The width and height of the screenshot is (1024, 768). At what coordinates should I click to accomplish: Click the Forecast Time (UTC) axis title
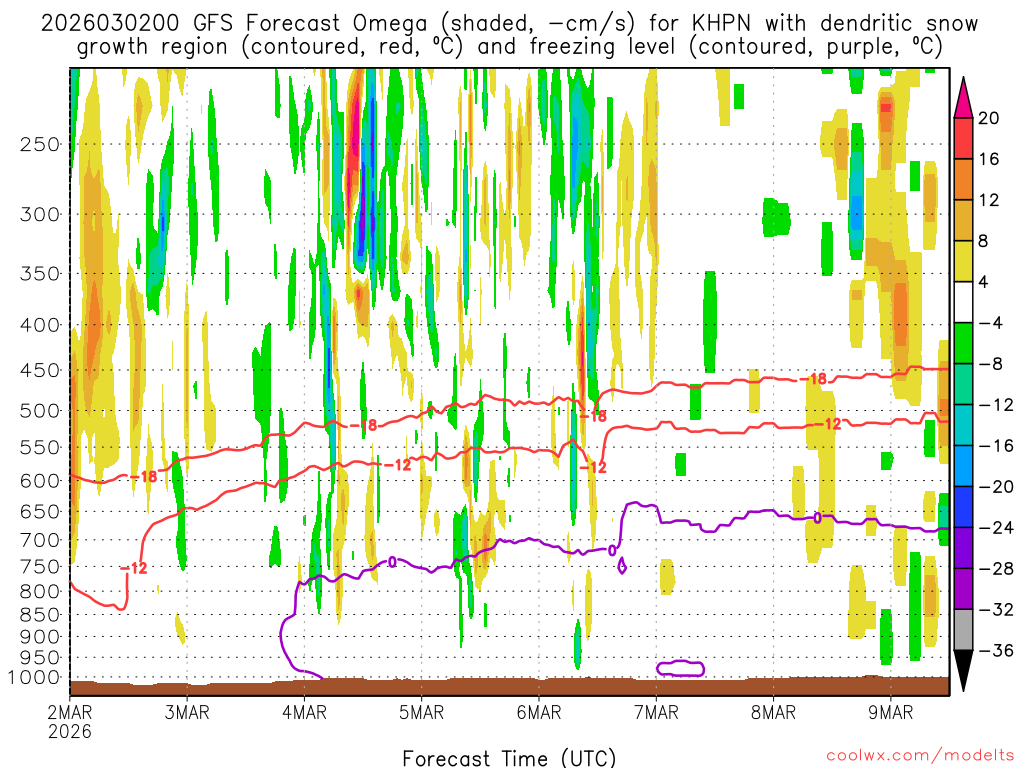click(509, 756)
